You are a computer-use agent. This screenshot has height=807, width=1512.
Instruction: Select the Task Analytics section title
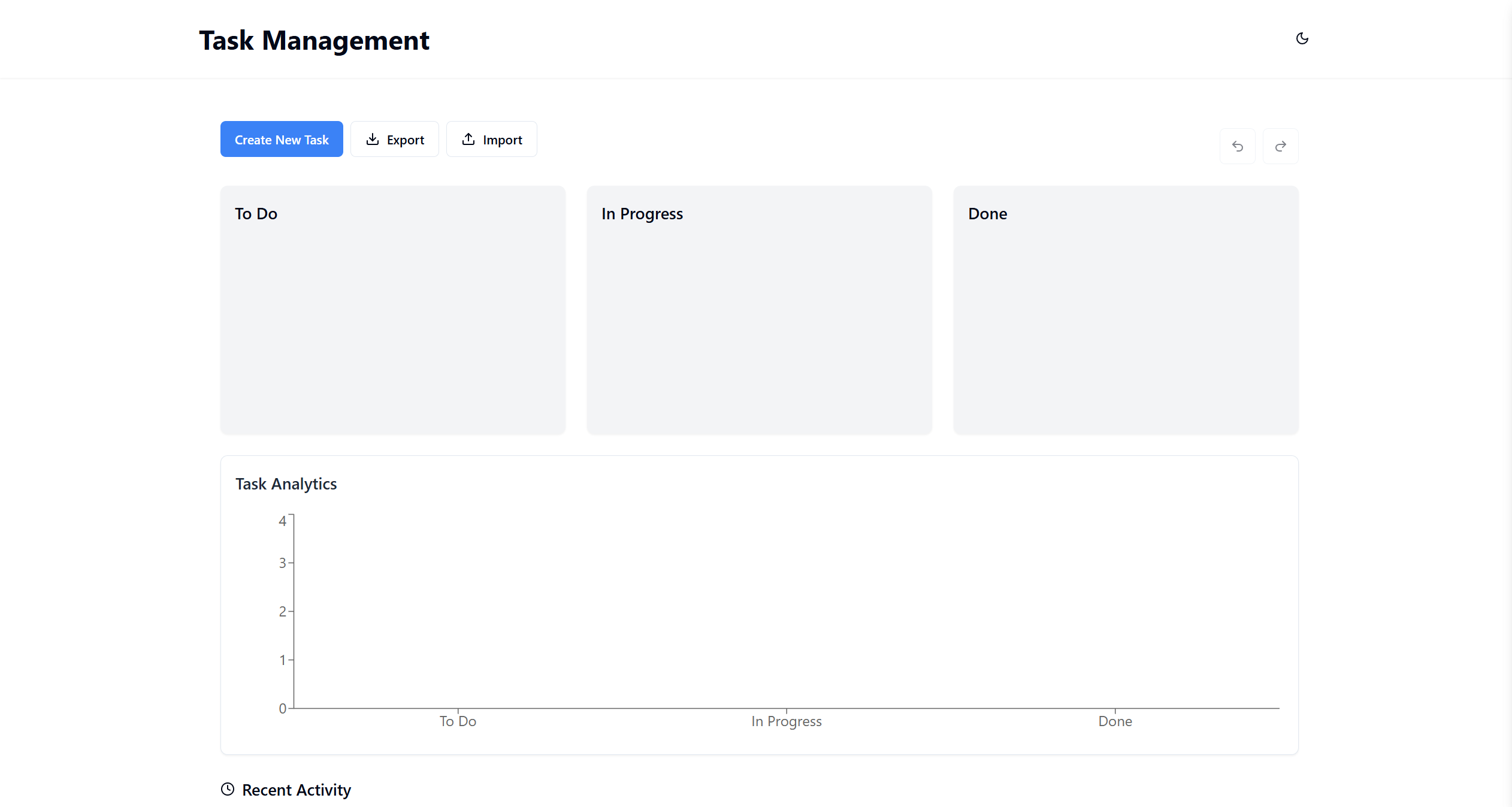pyautogui.click(x=286, y=483)
